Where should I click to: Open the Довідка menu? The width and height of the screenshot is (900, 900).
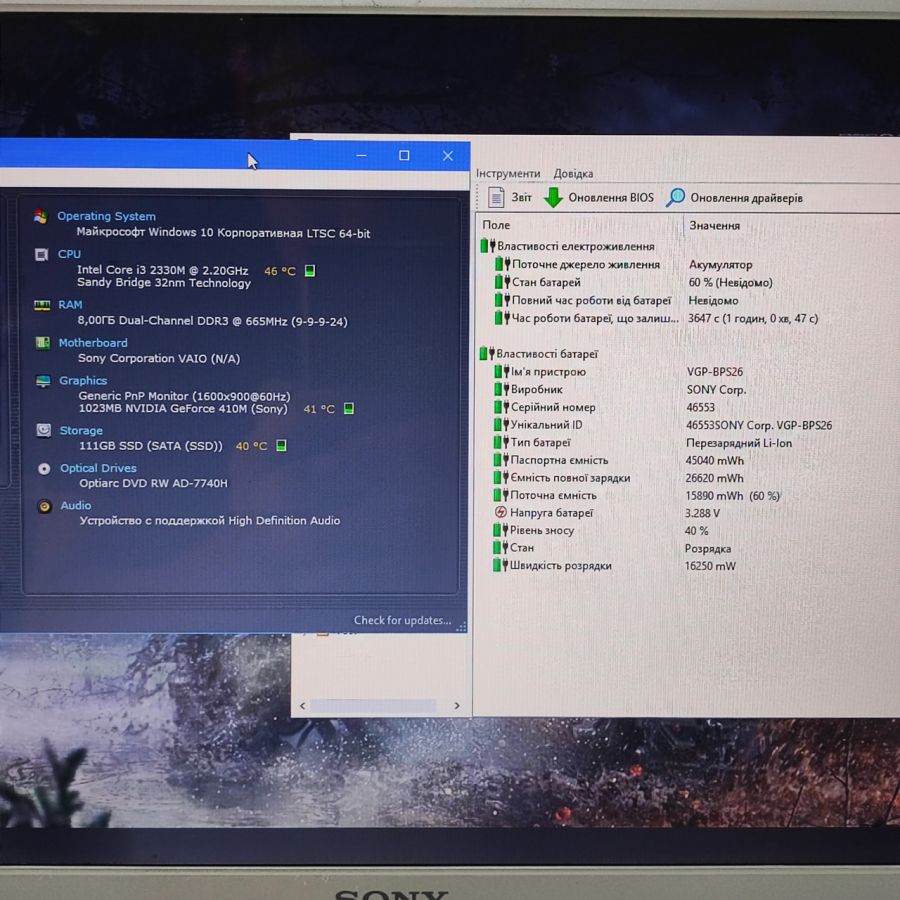click(573, 173)
